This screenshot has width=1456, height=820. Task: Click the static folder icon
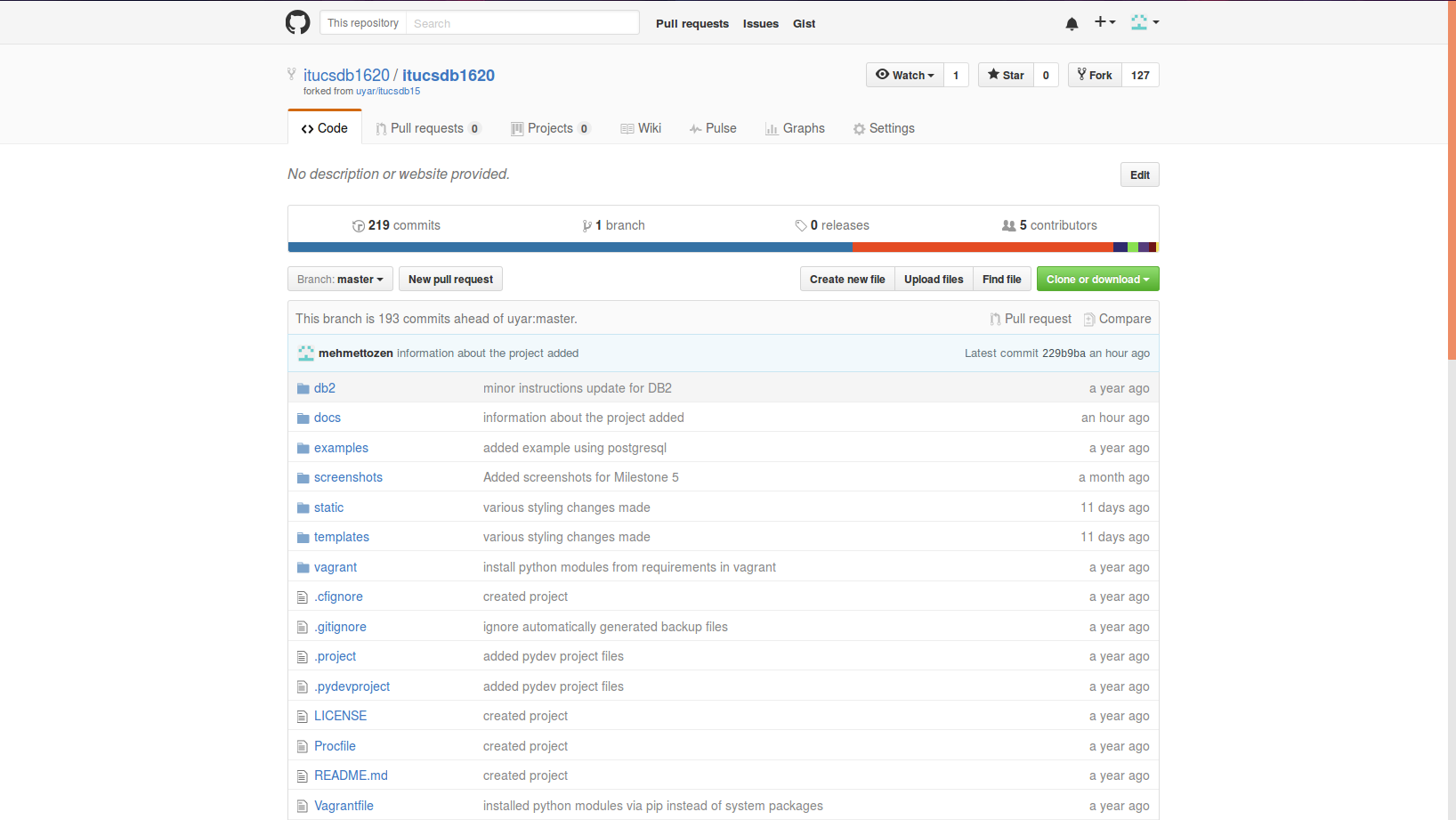[x=303, y=508]
